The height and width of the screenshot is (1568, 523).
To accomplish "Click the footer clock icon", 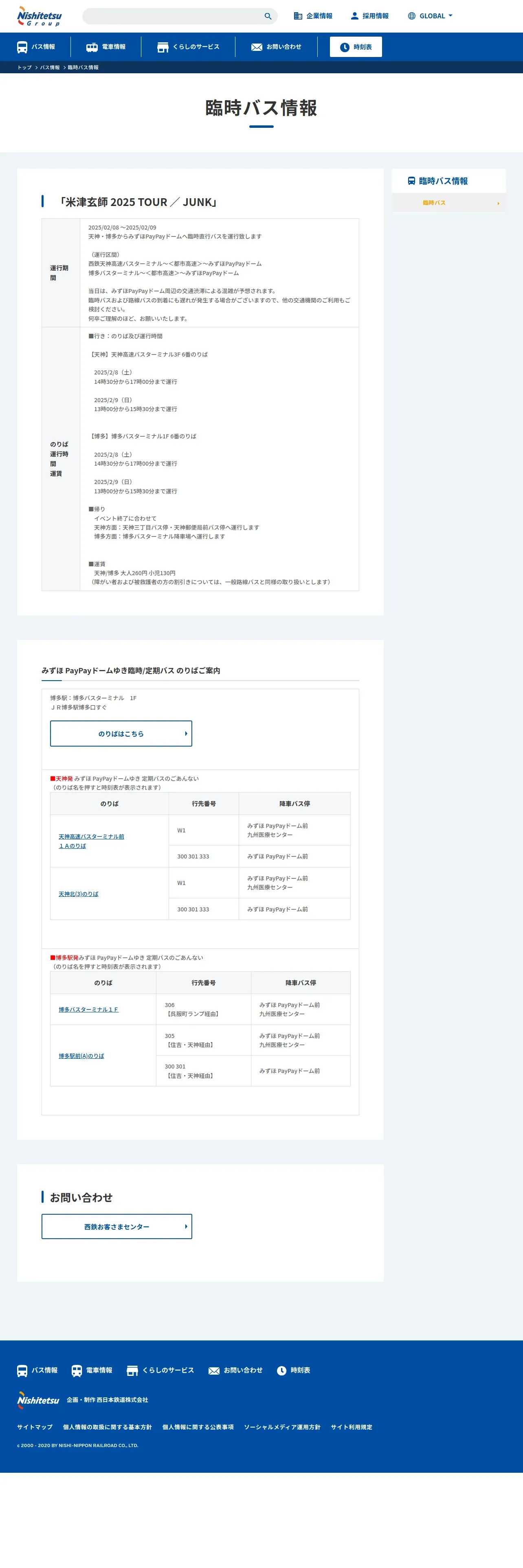I will click(281, 1371).
